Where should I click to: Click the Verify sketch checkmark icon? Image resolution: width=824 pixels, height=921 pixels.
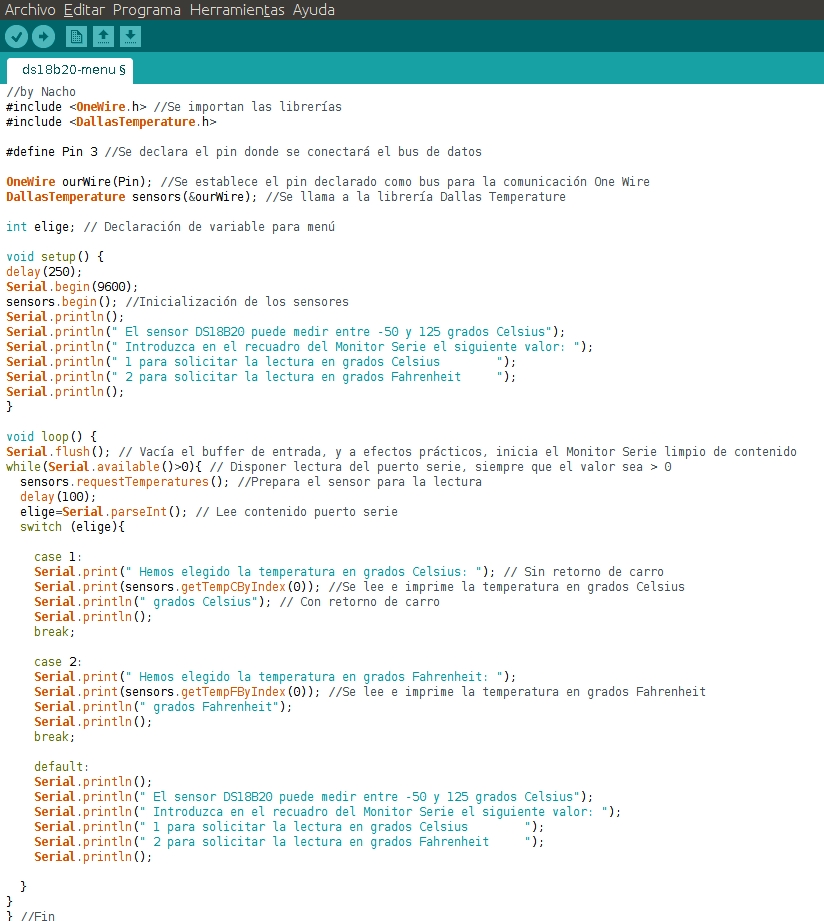(16, 37)
